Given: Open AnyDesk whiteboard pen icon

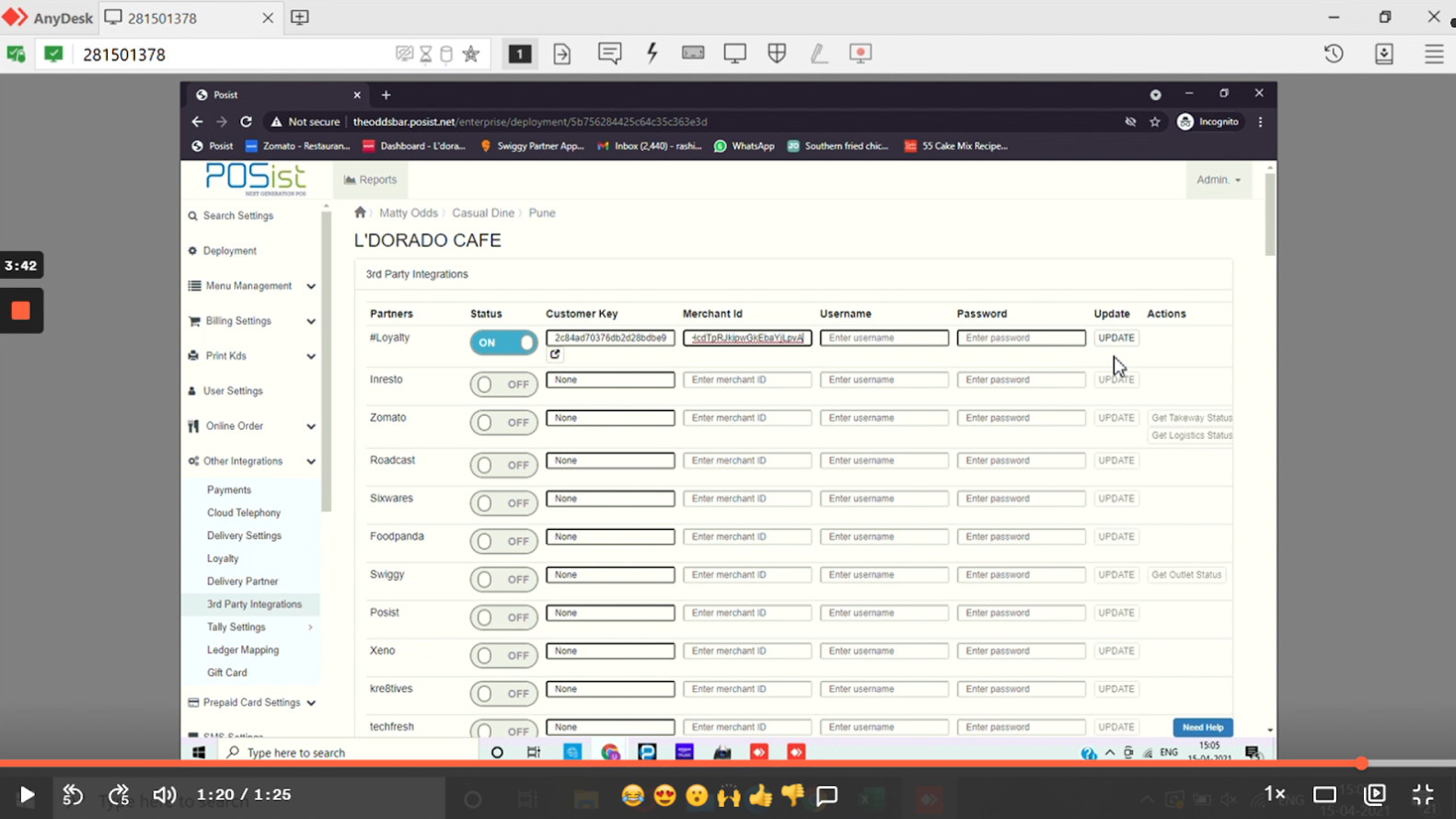Looking at the screenshot, I should (818, 53).
